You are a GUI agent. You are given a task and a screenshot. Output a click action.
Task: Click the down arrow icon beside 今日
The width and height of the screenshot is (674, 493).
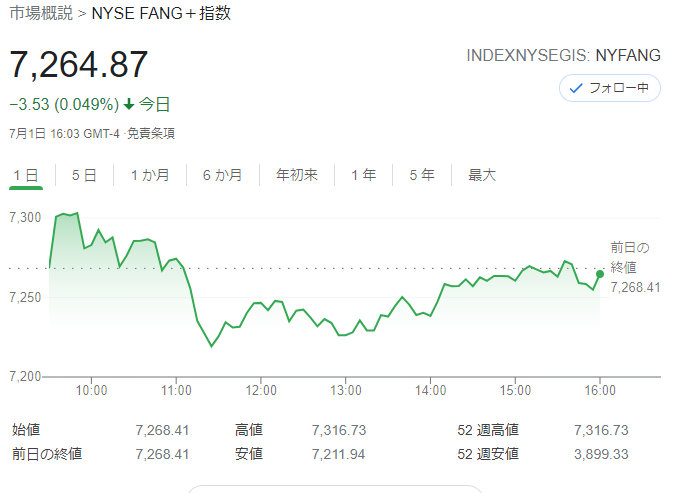point(129,104)
